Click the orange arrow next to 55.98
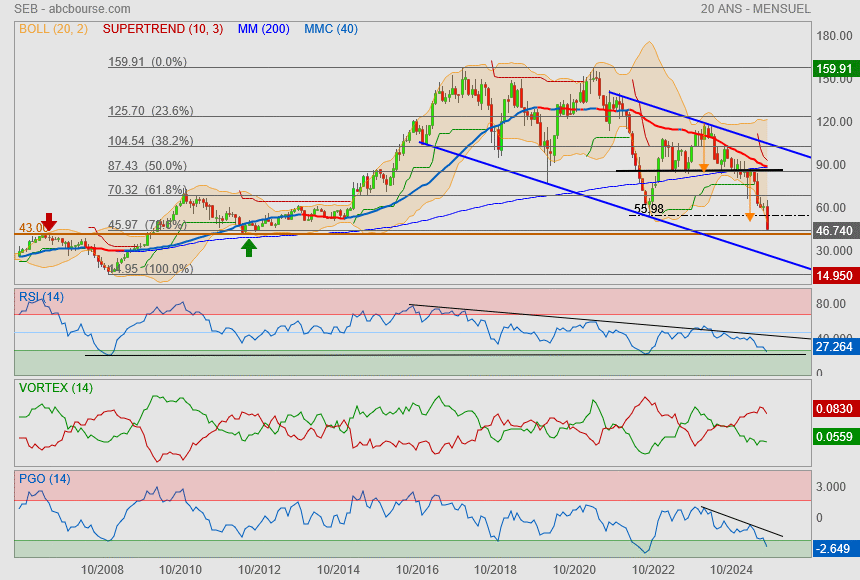 tap(749, 216)
